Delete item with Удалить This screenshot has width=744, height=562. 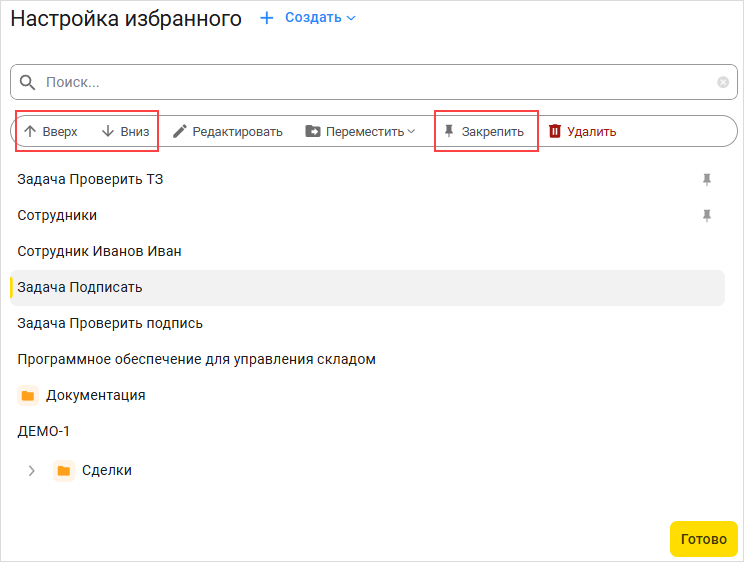coord(582,131)
